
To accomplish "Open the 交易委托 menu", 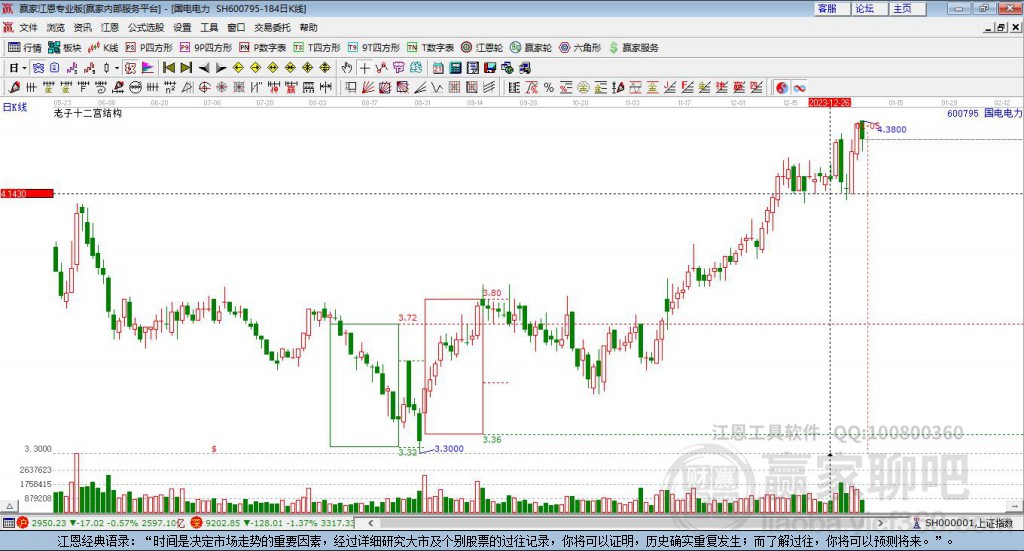I will (x=272, y=27).
